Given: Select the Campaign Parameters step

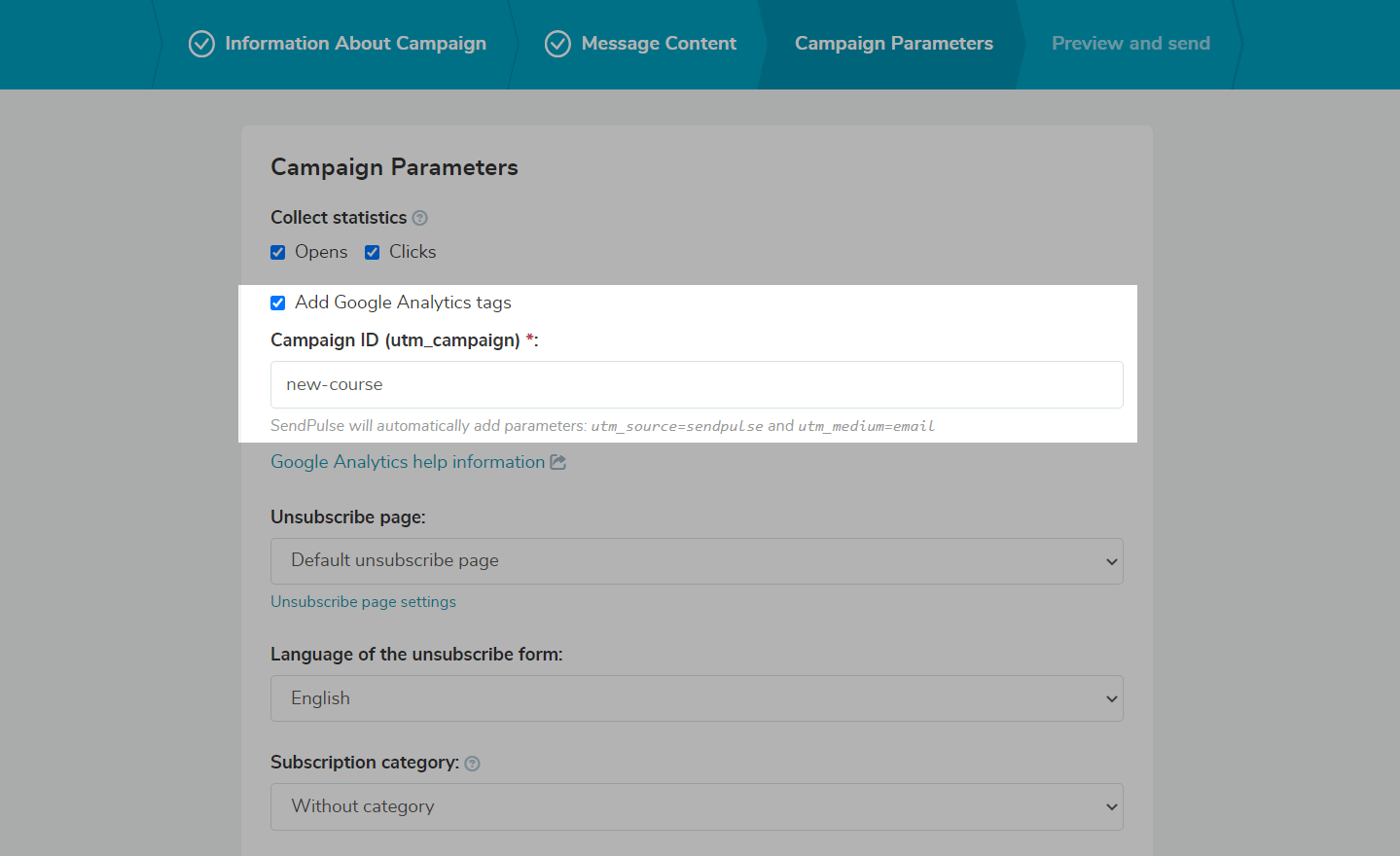Looking at the screenshot, I should (x=893, y=44).
